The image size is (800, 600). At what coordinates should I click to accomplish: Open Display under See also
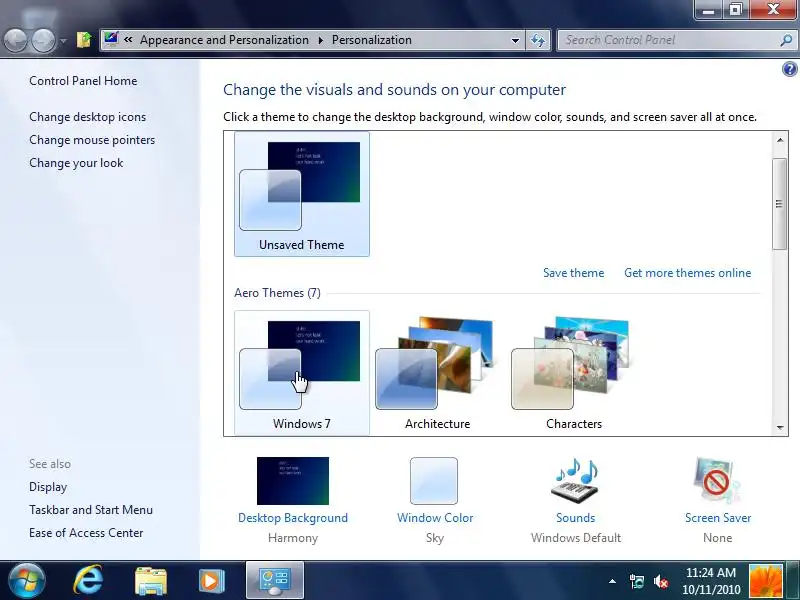point(48,487)
